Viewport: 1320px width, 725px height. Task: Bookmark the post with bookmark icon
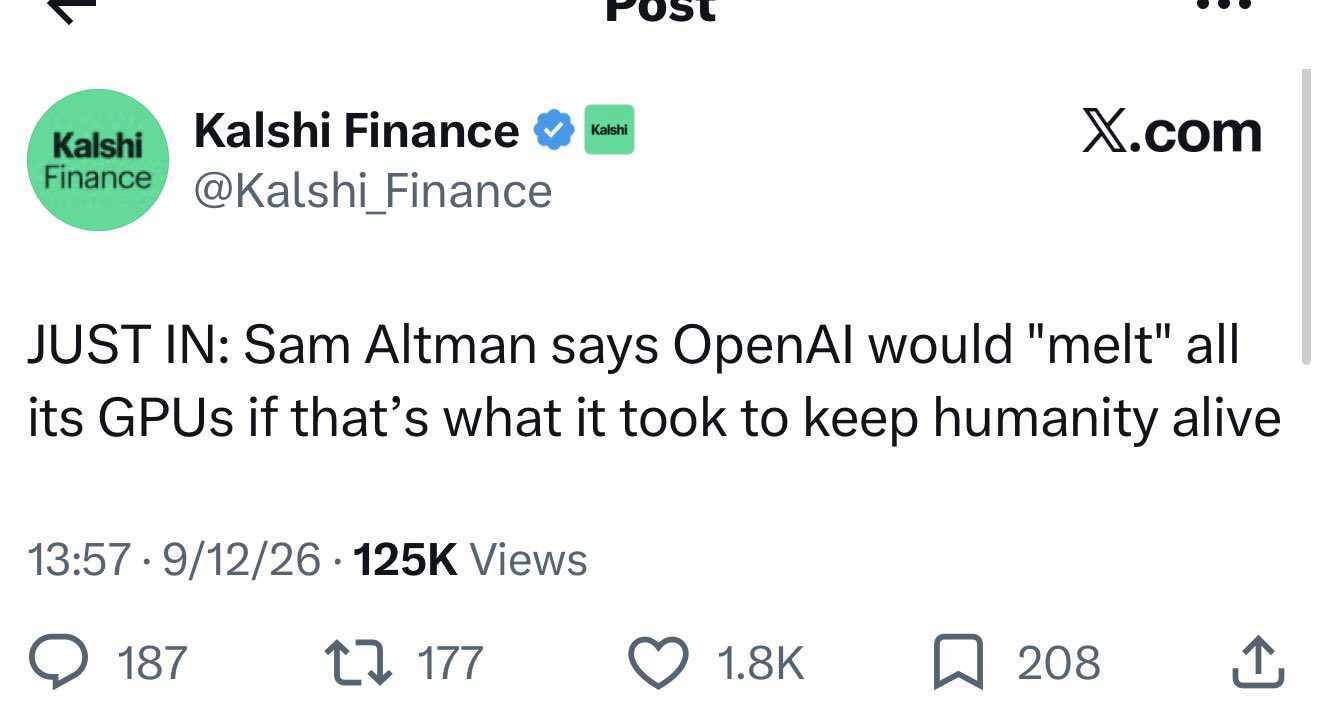pos(958,664)
